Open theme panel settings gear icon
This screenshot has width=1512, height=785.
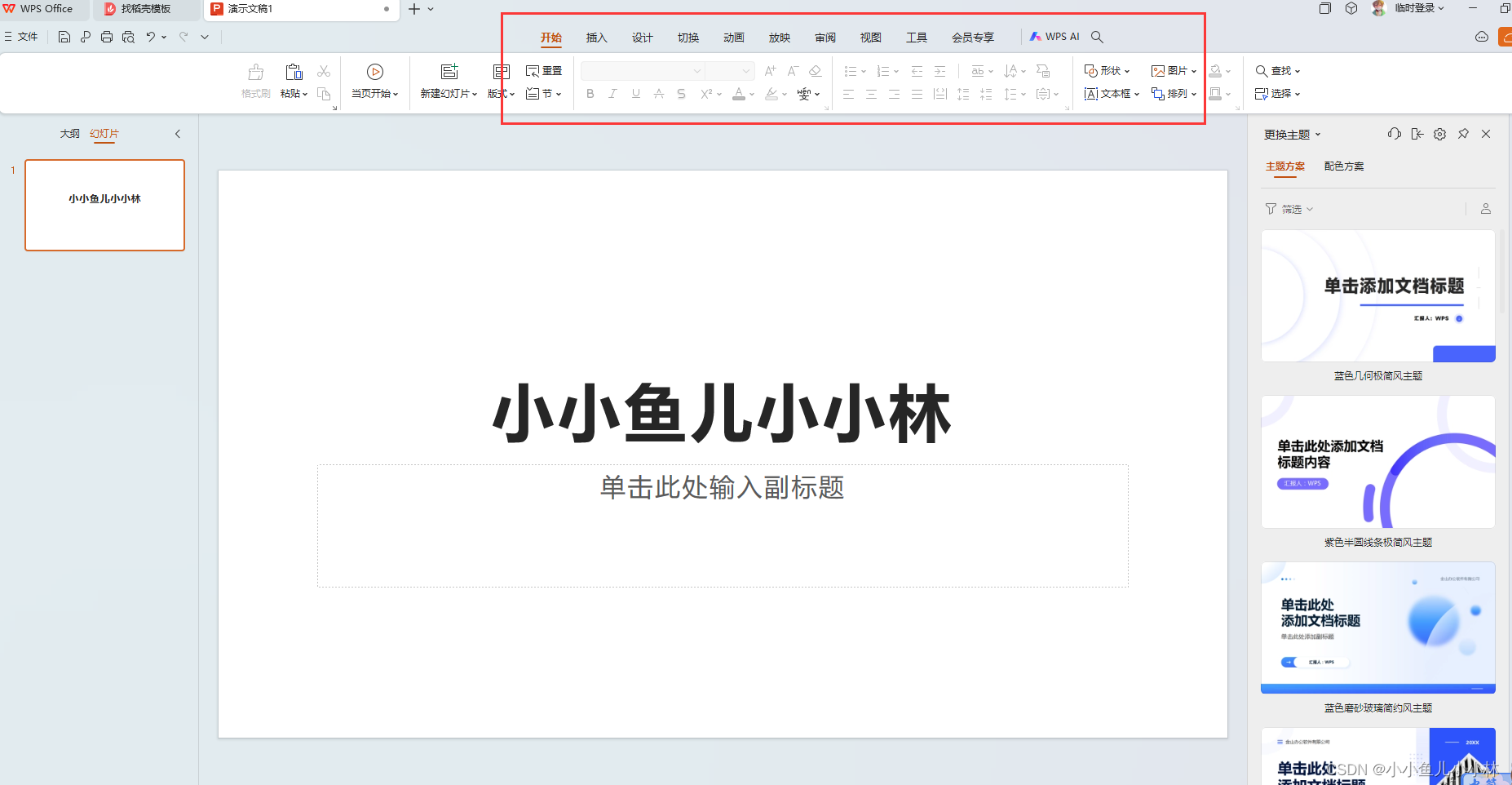point(1440,134)
